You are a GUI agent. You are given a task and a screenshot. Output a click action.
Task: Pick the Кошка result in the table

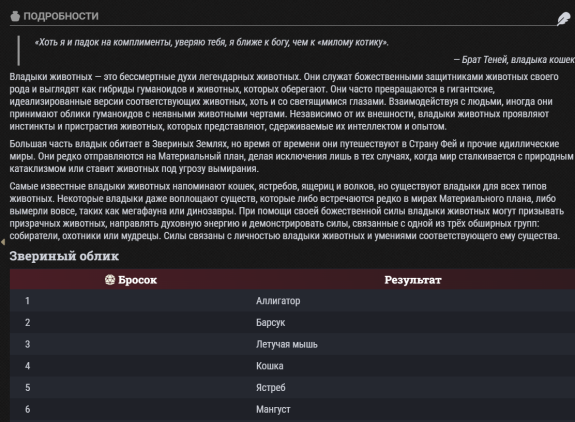(270, 366)
